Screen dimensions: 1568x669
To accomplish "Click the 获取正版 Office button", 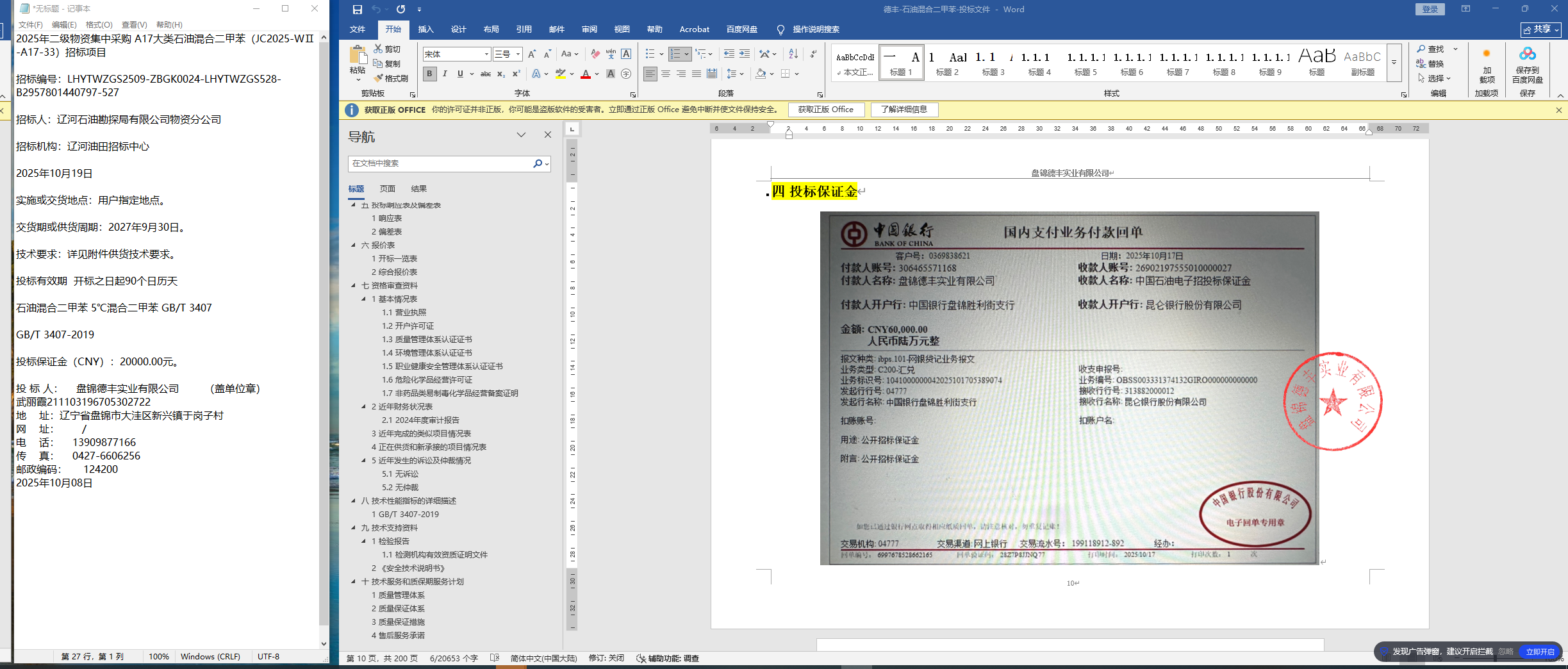I will point(825,110).
